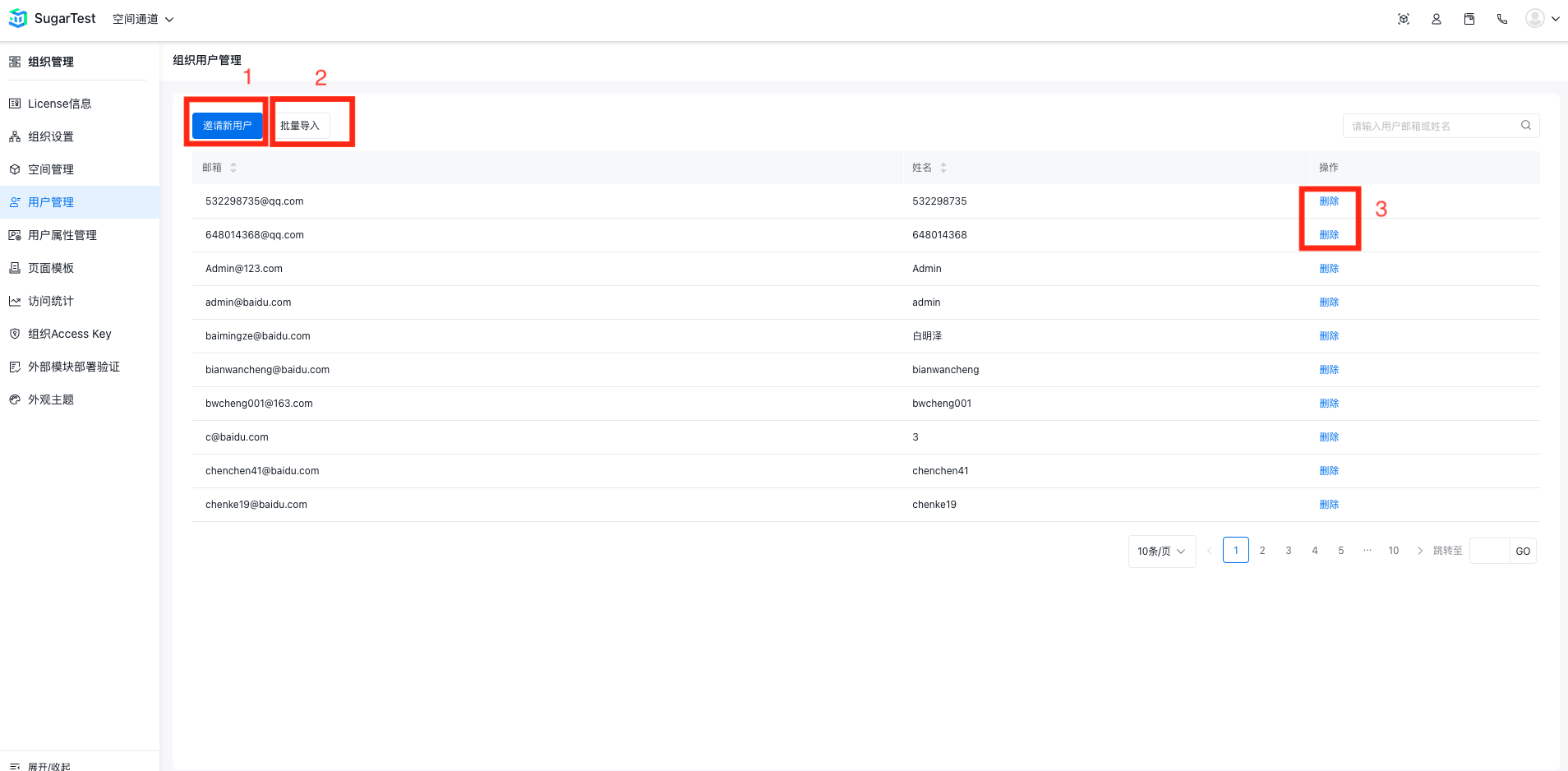Screen dimensions: 1568x771
Task: Click name cell 白明泽
Action: [927, 336]
